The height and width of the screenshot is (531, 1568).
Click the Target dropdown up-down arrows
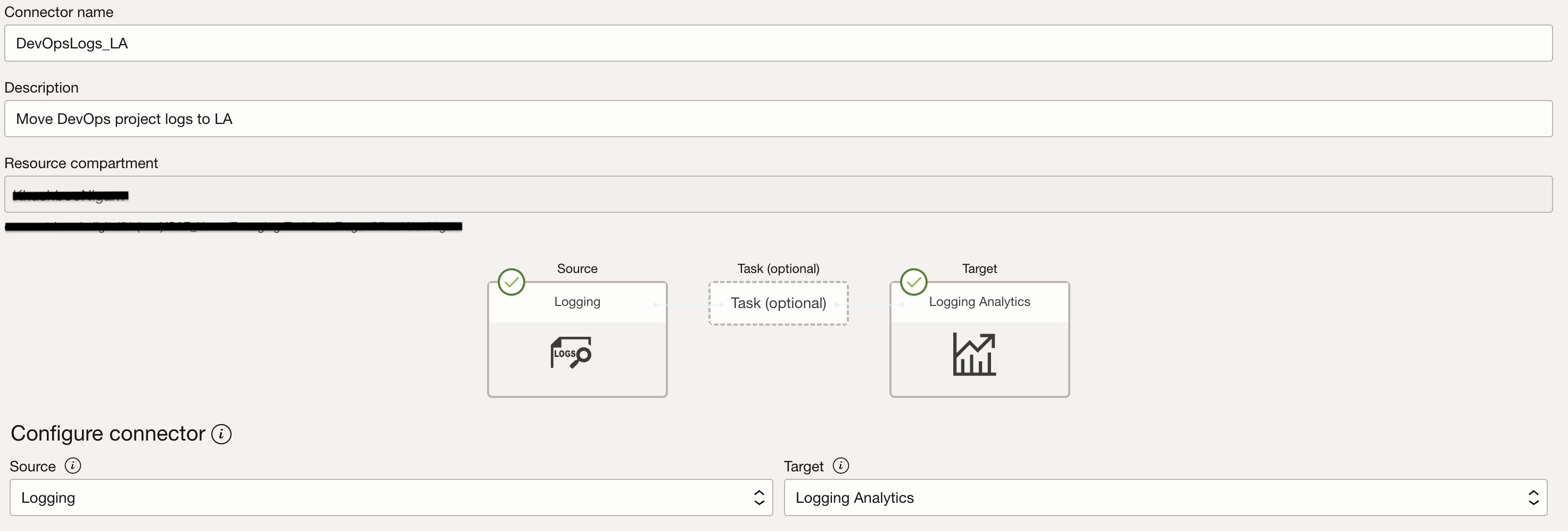[x=1533, y=497]
